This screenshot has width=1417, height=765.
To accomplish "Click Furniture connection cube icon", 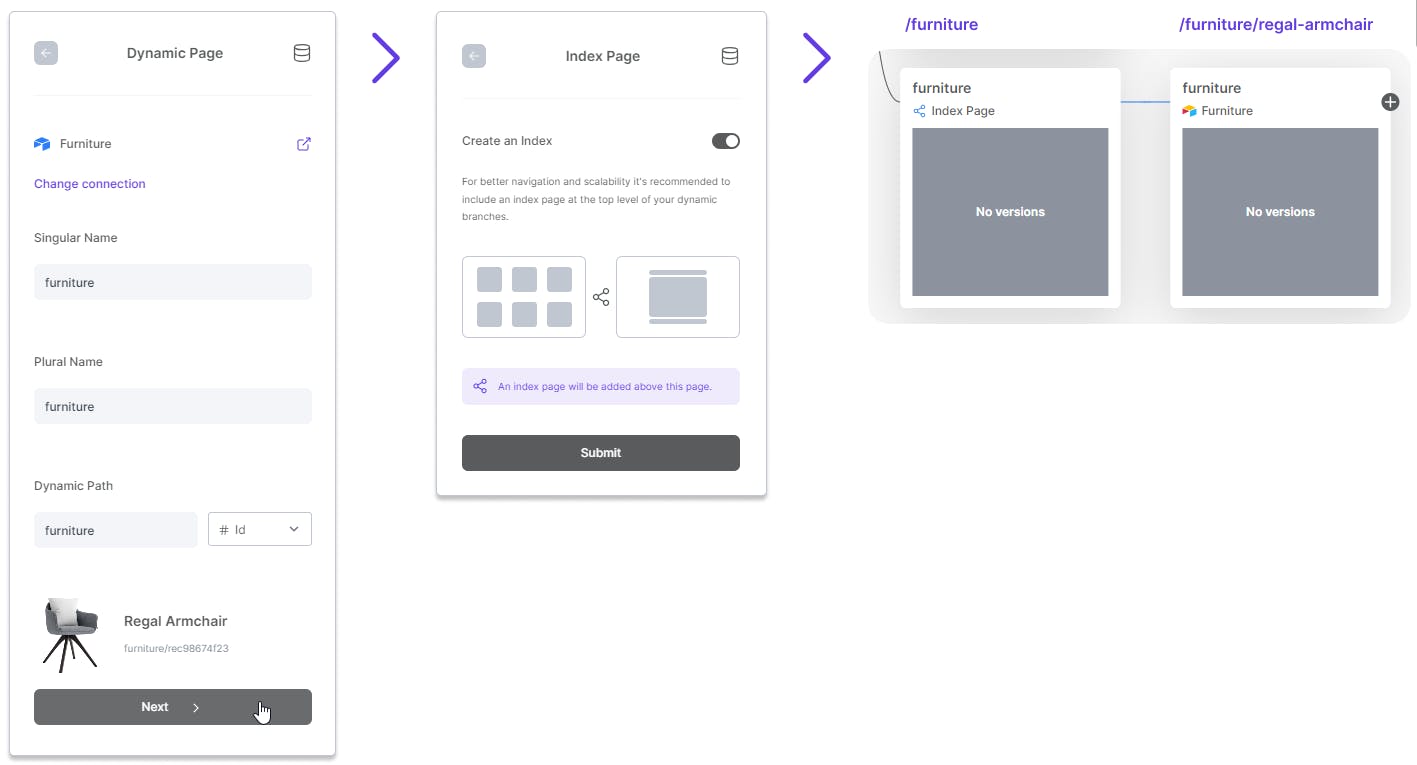I will (x=42, y=144).
